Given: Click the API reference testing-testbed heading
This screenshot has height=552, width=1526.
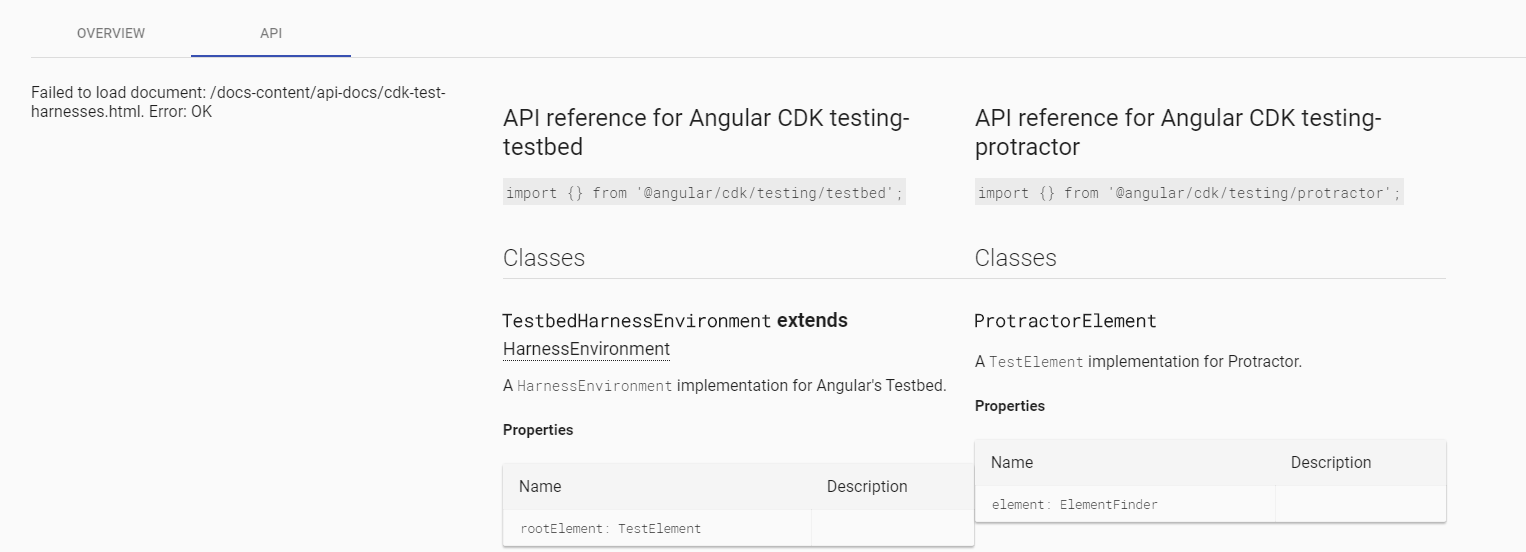Looking at the screenshot, I should pyautogui.click(x=706, y=132).
